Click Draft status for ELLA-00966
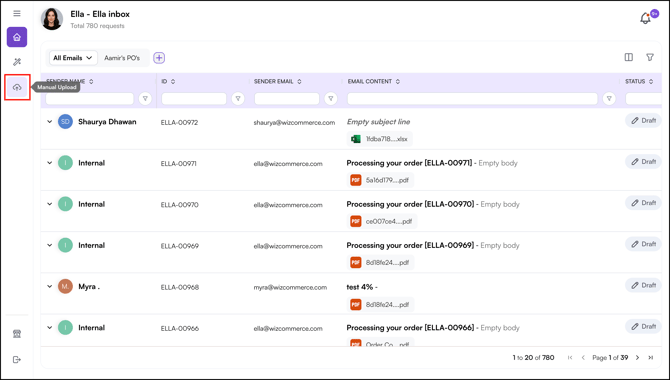This screenshot has width=670, height=380. pos(643,326)
